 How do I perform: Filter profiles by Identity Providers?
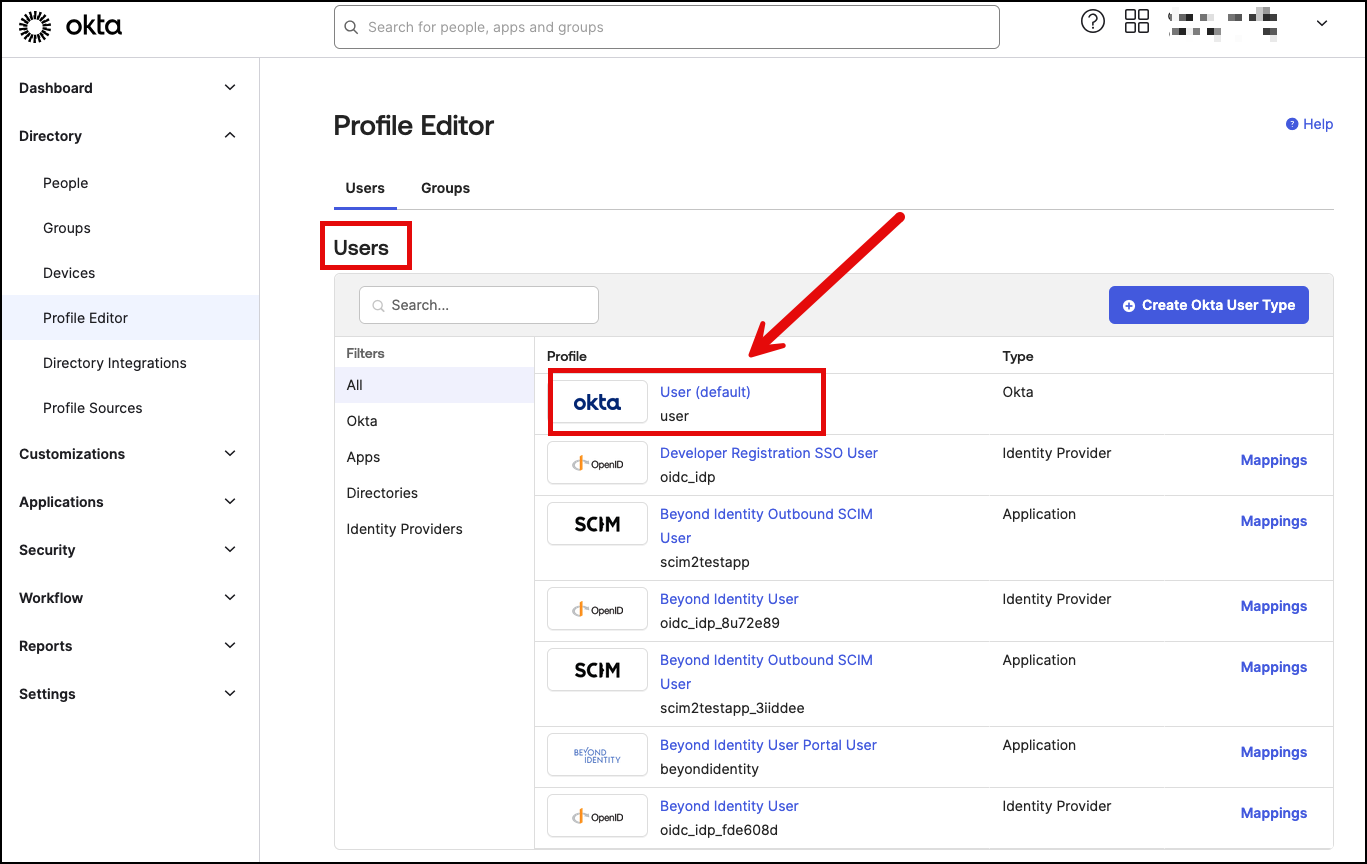[404, 529]
